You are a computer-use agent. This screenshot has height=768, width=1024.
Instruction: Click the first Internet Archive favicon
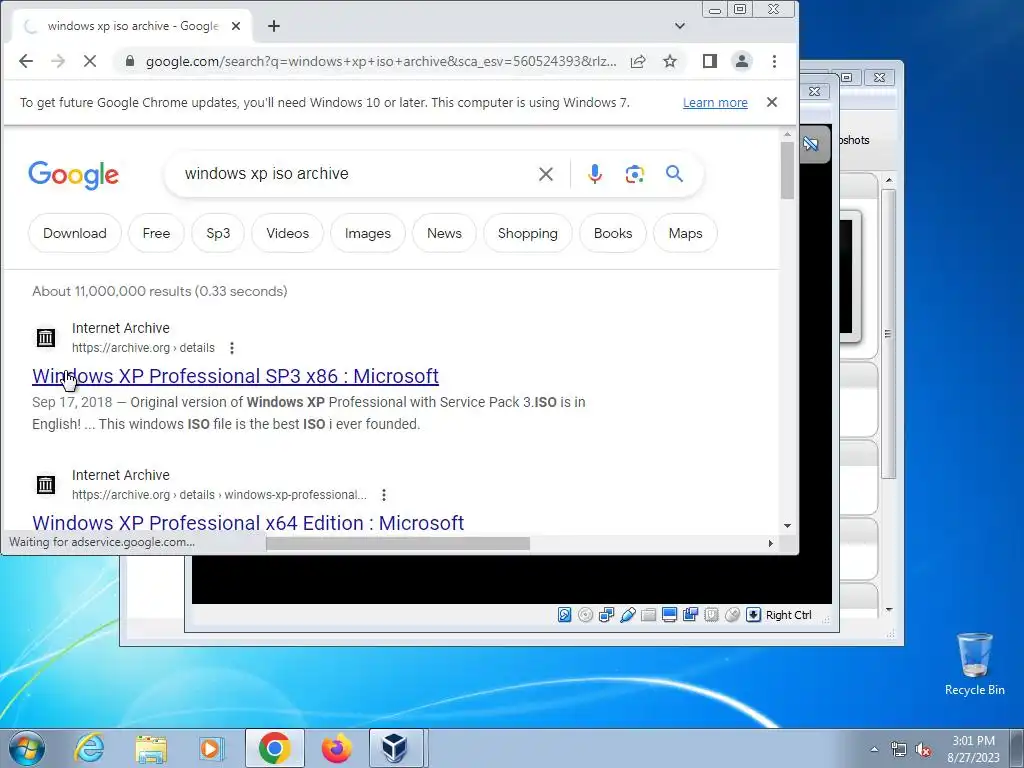(x=46, y=338)
